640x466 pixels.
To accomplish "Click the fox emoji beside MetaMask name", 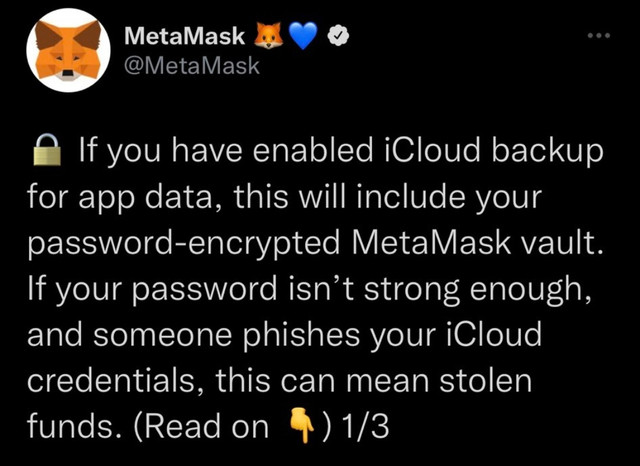I will coord(268,36).
